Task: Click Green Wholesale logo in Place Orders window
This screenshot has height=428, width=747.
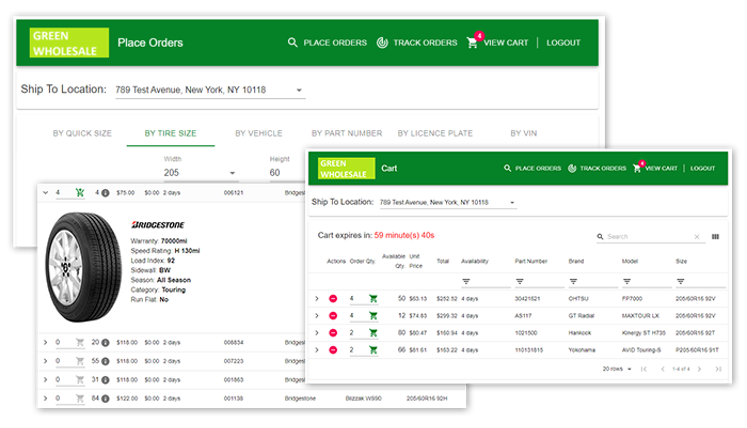Action: tap(69, 43)
